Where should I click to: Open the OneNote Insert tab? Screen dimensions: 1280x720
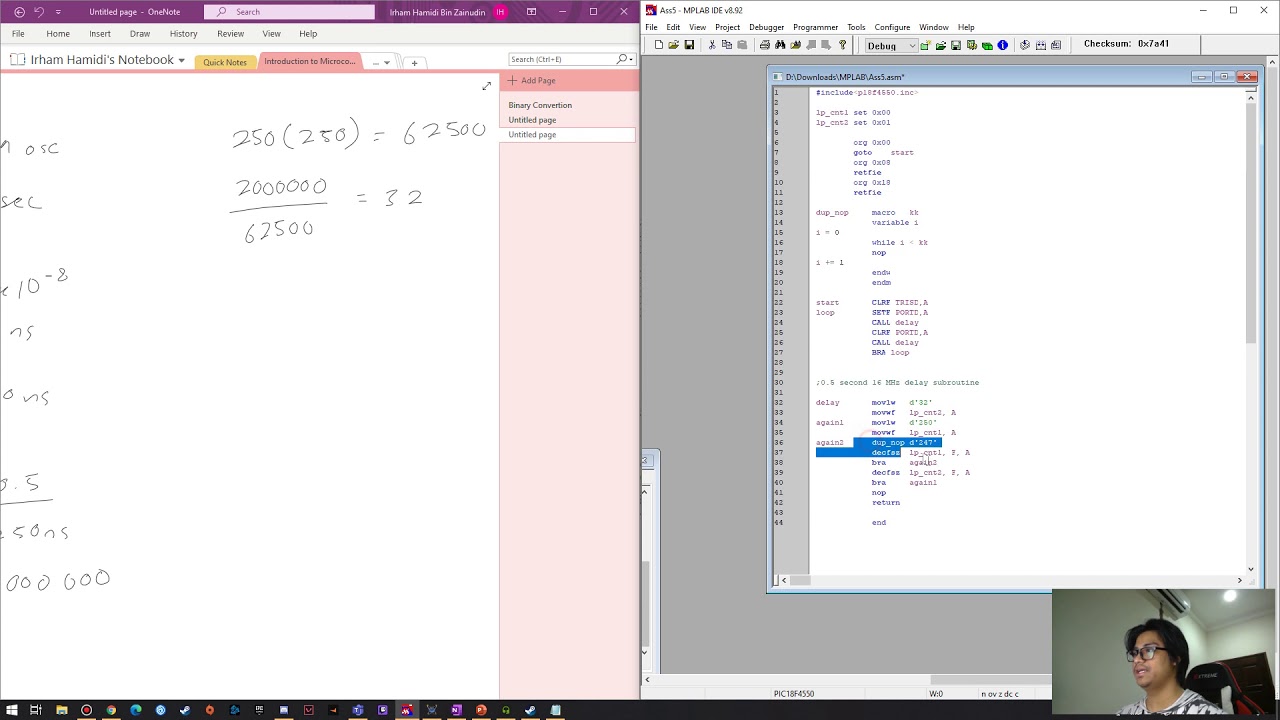[x=100, y=34]
